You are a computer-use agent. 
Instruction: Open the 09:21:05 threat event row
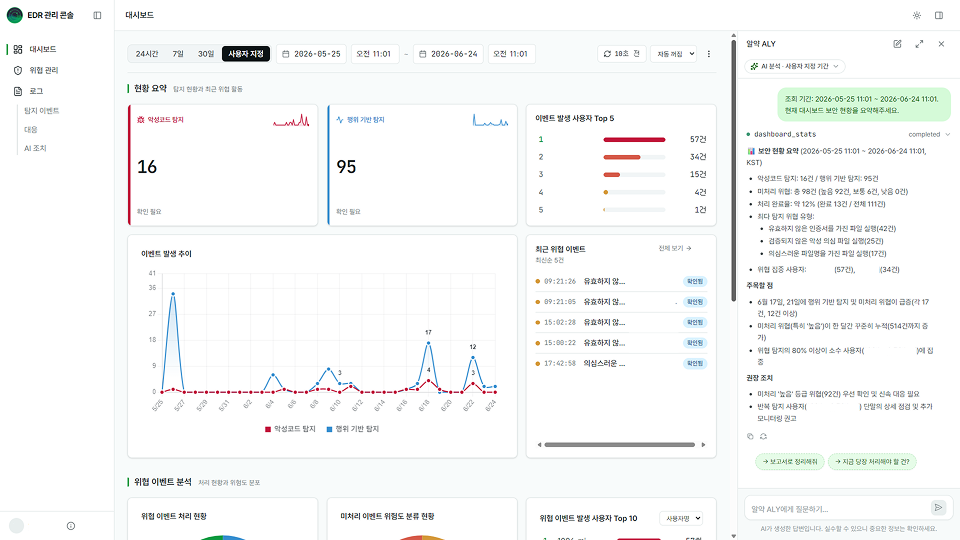tap(621, 302)
